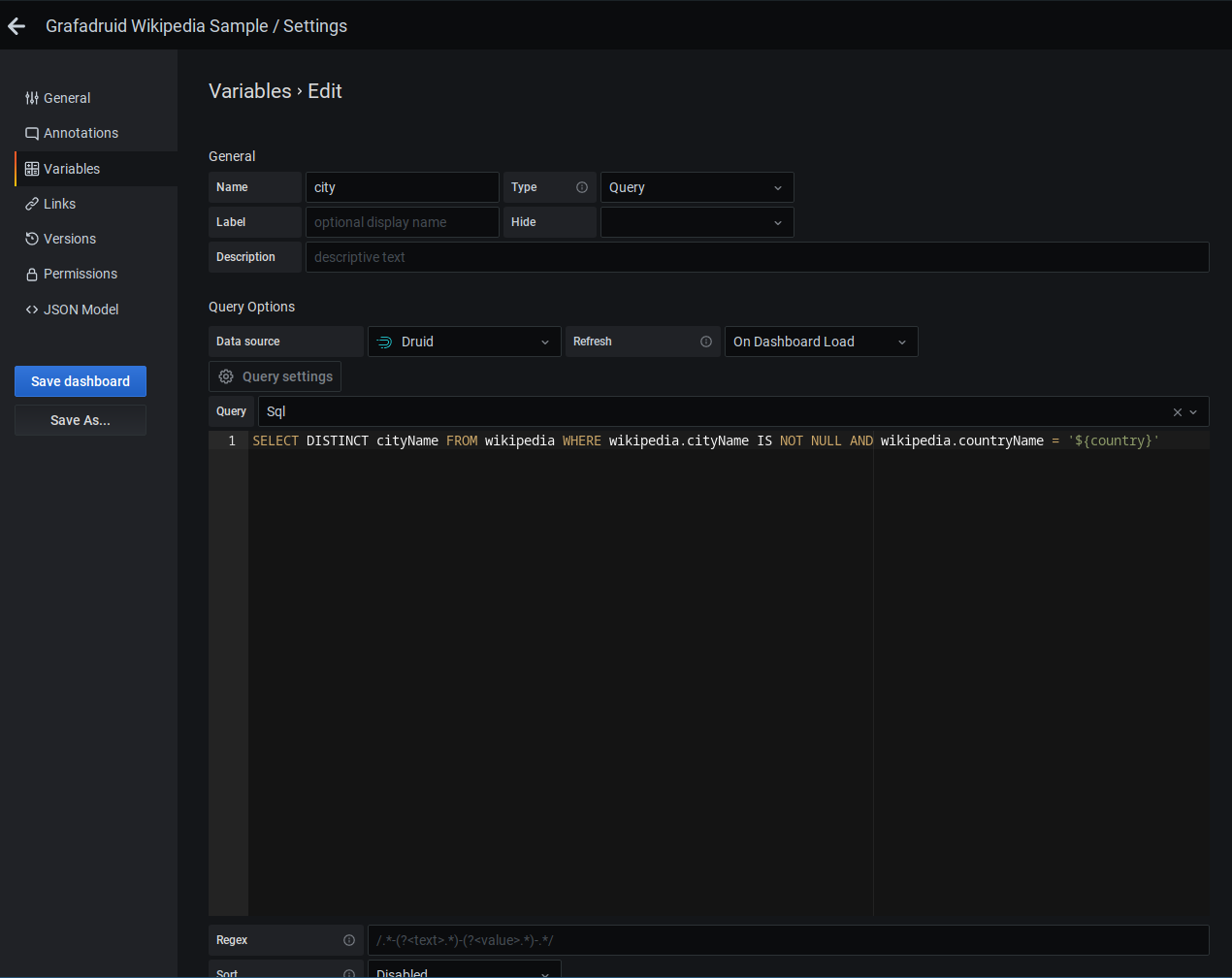Click the Permissions lock icon

(x=32, y=275)
